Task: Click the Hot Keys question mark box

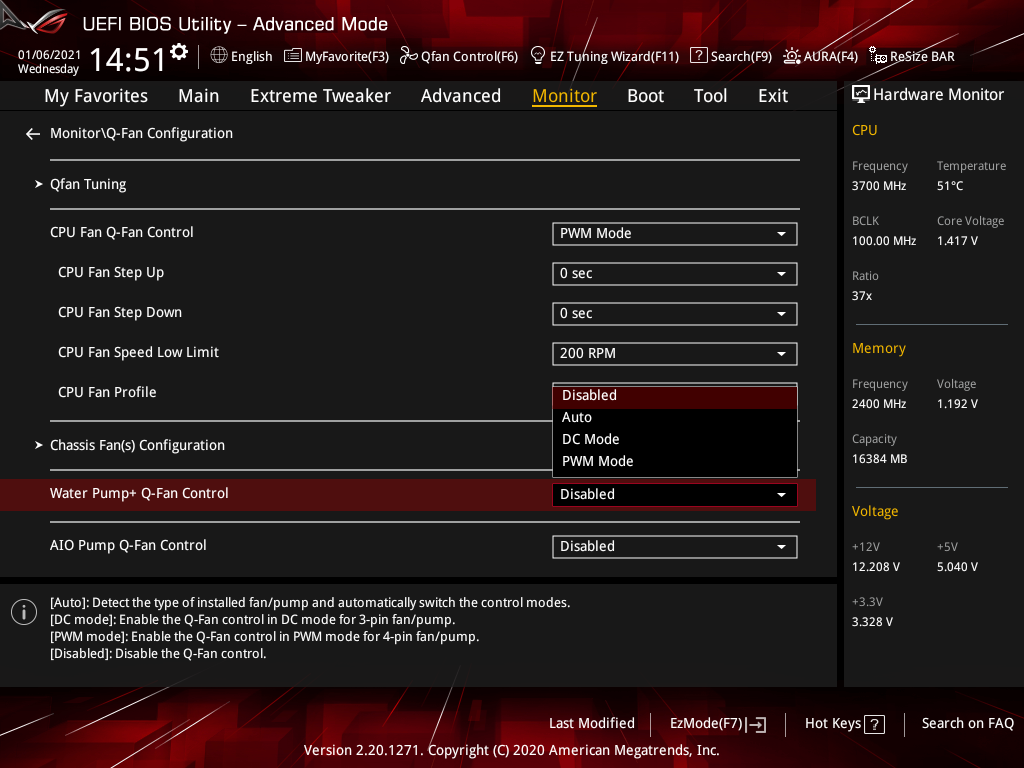Action: pyautogui.click(x=874, y=724)
